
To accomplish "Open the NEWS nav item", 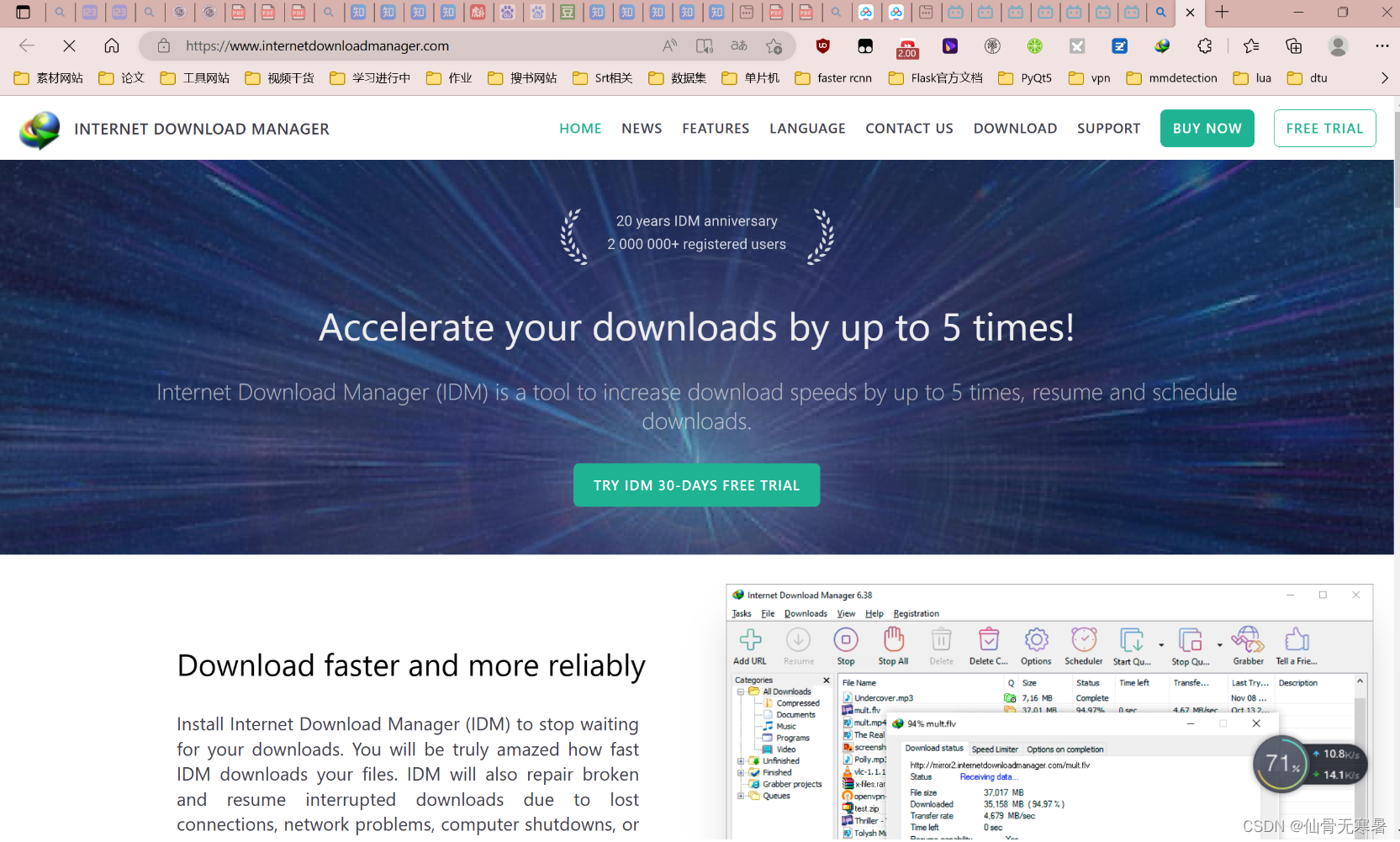I will (642, 128).
